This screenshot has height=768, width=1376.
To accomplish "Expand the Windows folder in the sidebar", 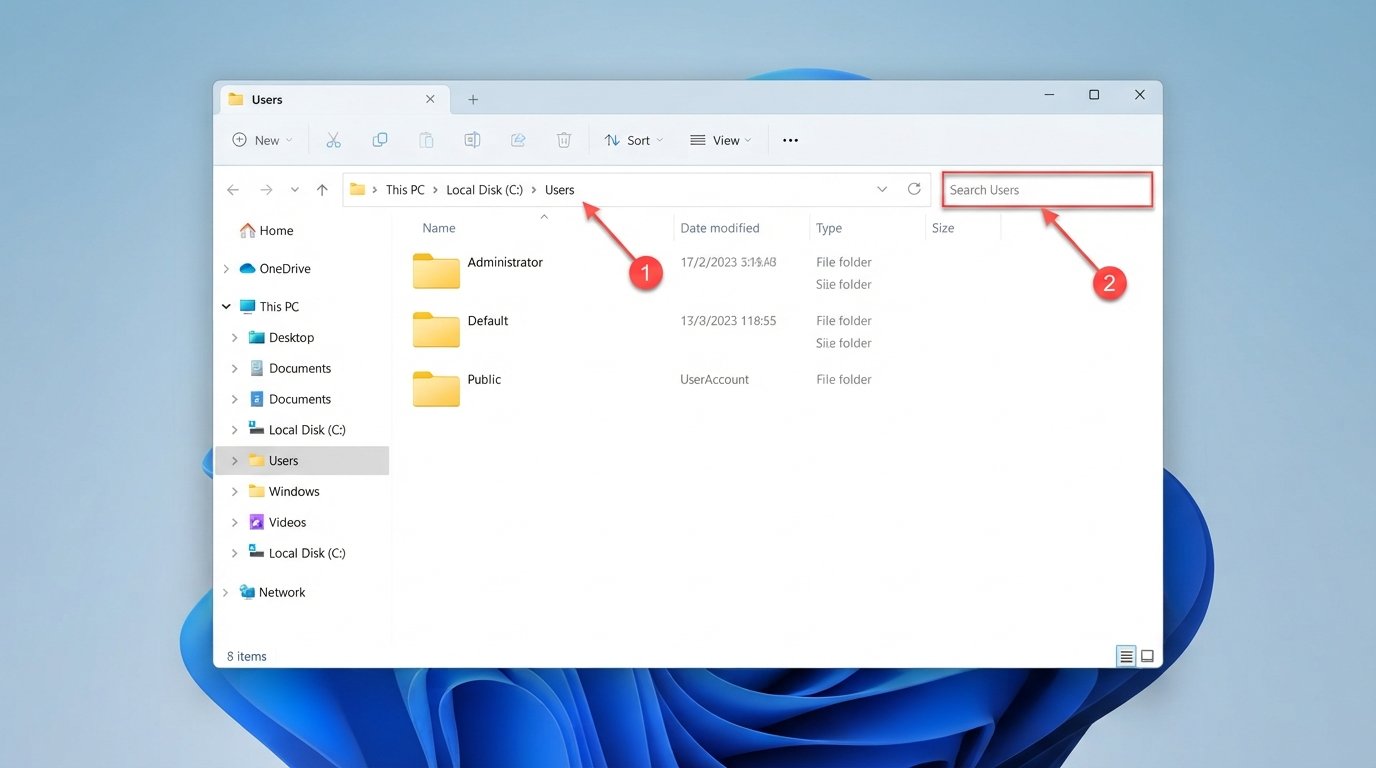I will [x=235, y=491].
